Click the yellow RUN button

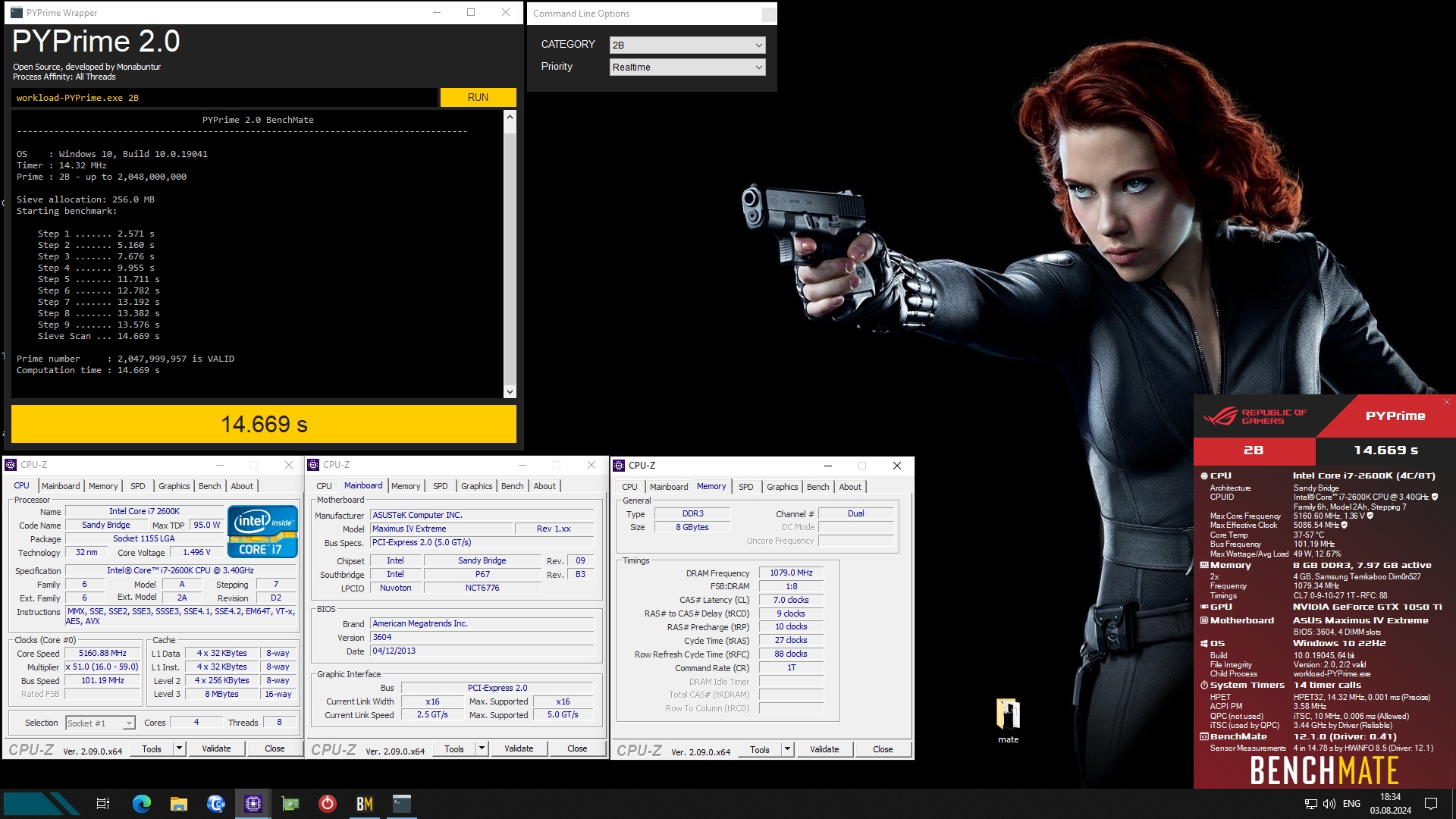478,98
